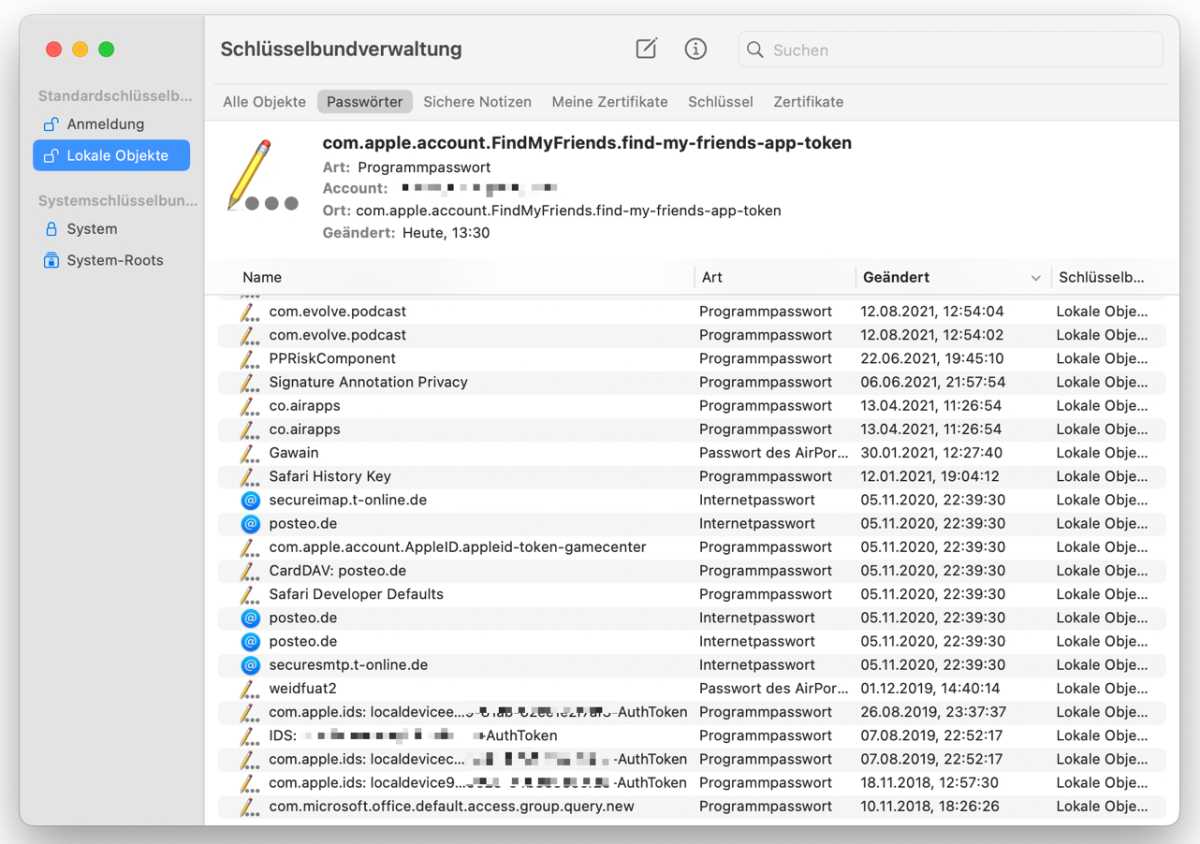Screen dimensions: 1200x844
Task: Select System-Roots keychain in sidebar
Action: click(111, 260)
